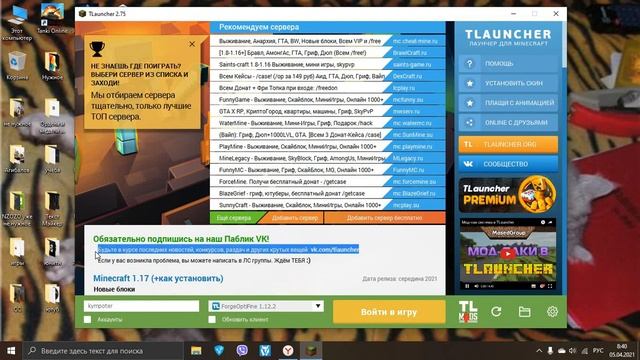The image size is (640, 360).
Task: Select MineLegacy server row
Action: pos(328,158)
